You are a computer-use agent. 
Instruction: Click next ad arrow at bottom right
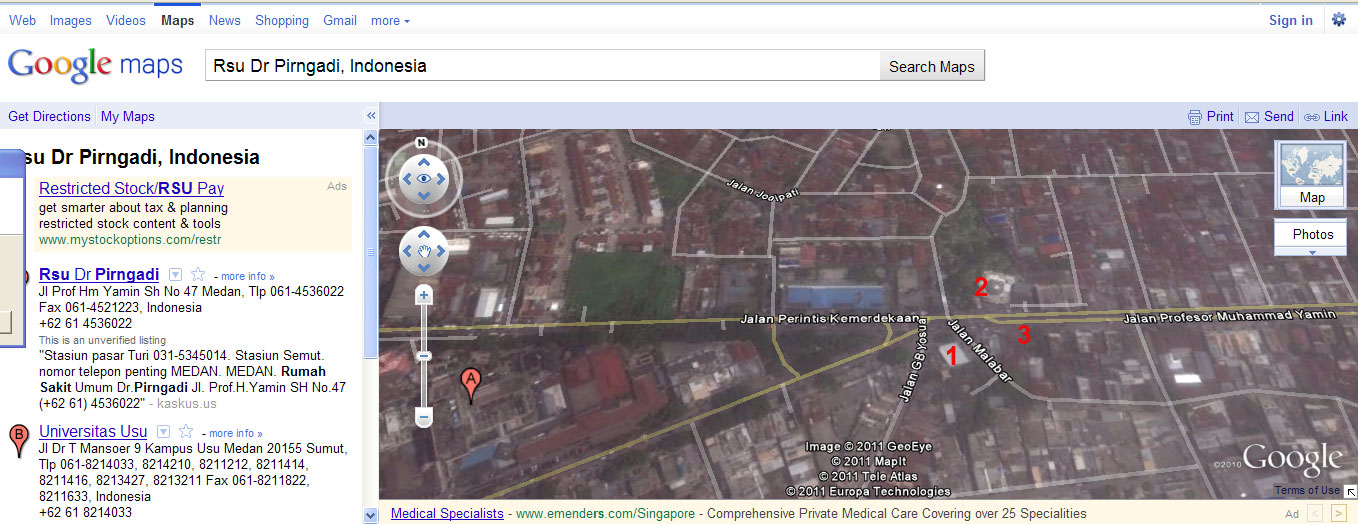tap(1340, 513)
